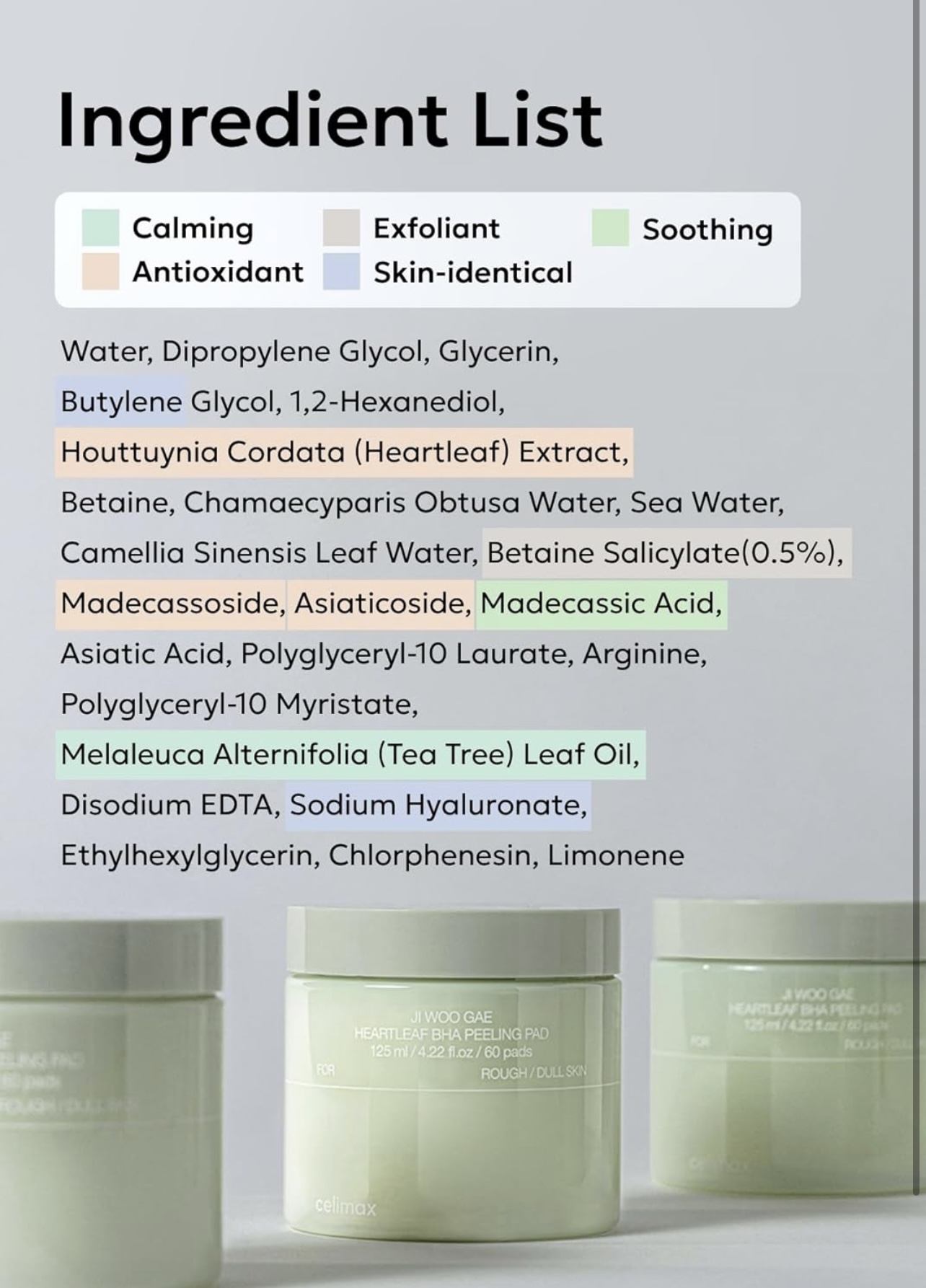Viewport: 926px width, 1288px height.
Task: Select the Sodium Hyaluronate highlighted ingredient
Action: click(x=438, y=806)
